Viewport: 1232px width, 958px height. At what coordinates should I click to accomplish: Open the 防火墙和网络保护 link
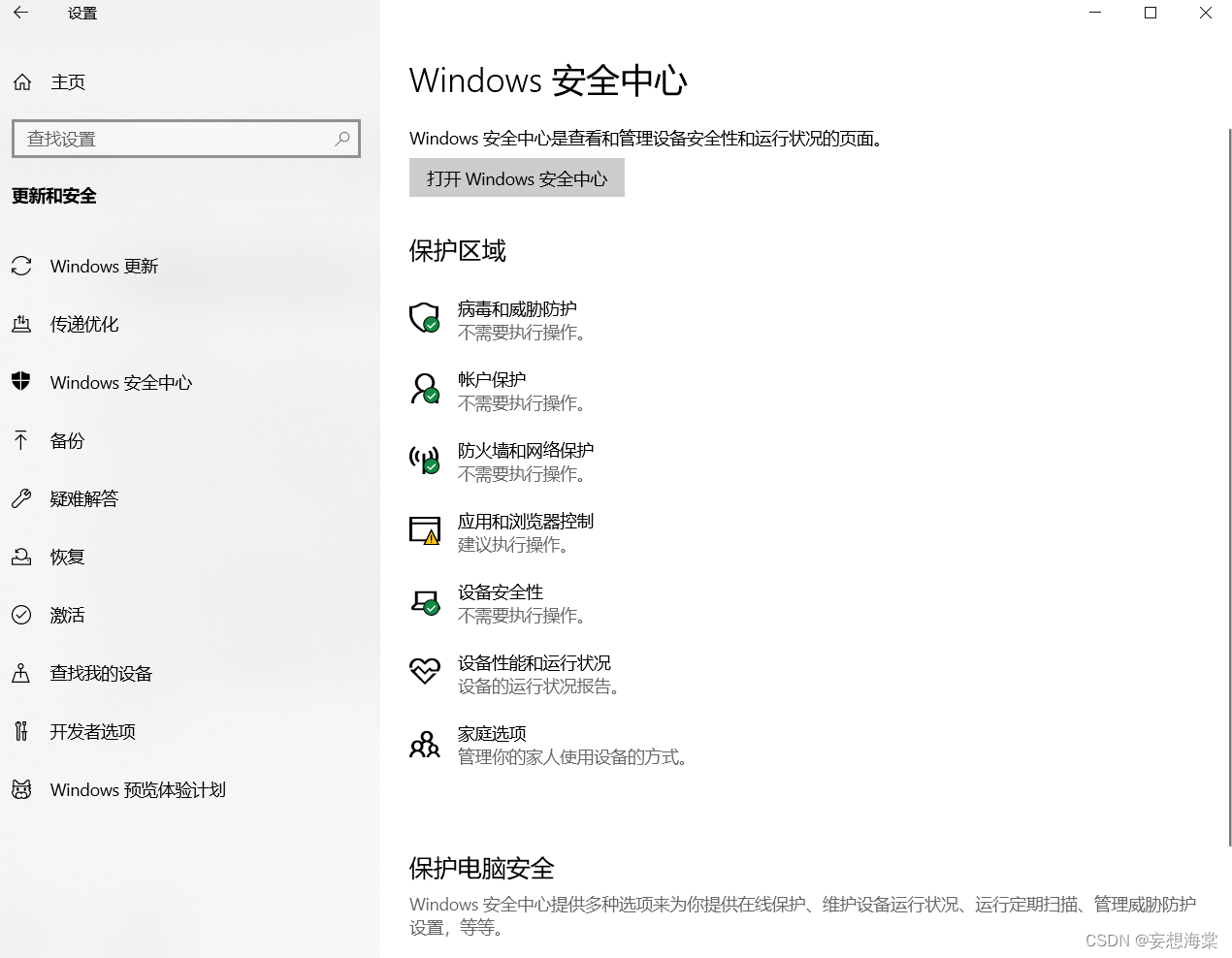coord(526,450)
